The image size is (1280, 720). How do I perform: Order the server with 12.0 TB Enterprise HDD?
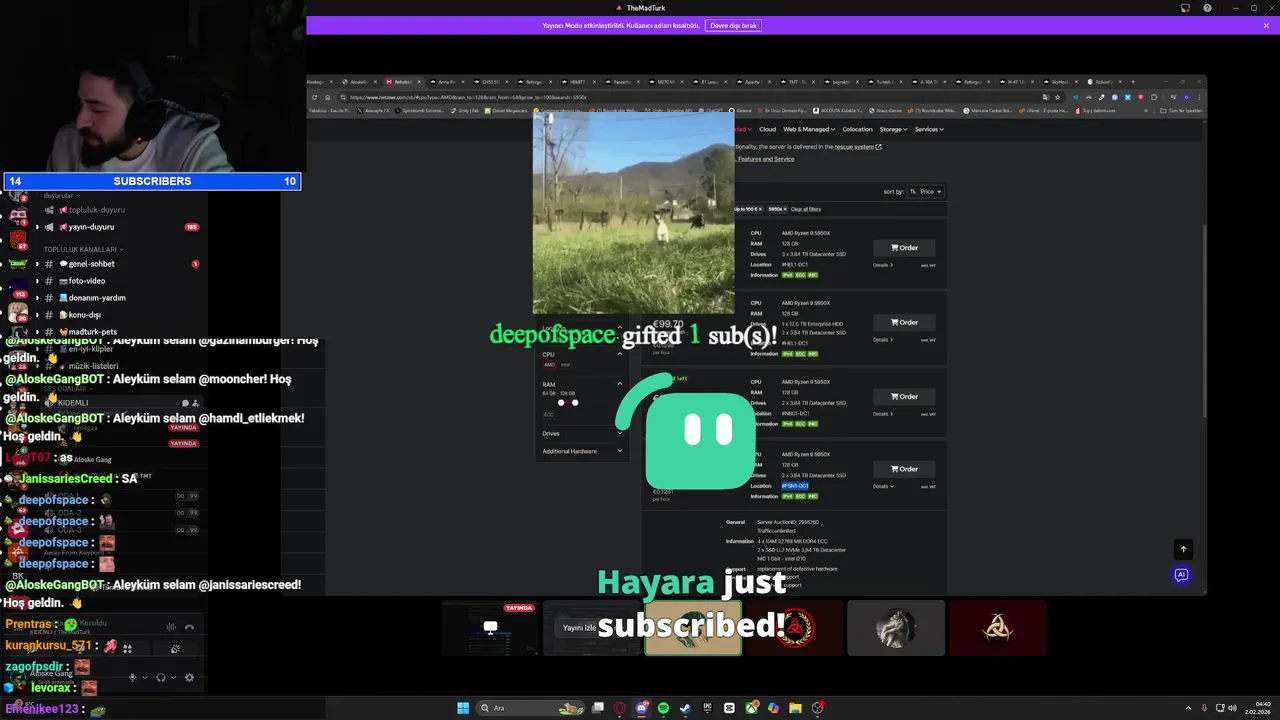904,322
